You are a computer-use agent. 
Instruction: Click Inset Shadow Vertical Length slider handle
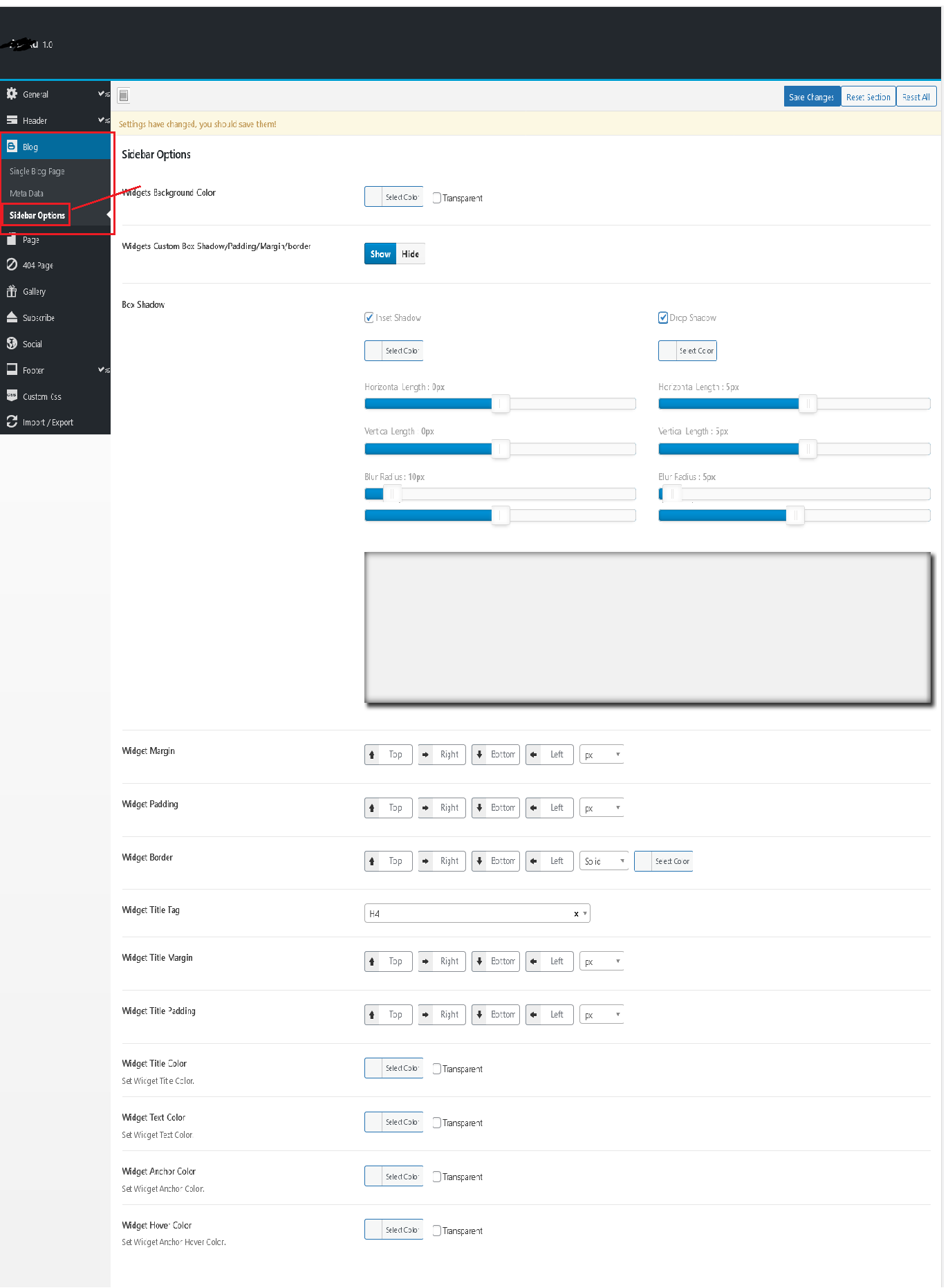pyautogui.click(x=501, y=449)
